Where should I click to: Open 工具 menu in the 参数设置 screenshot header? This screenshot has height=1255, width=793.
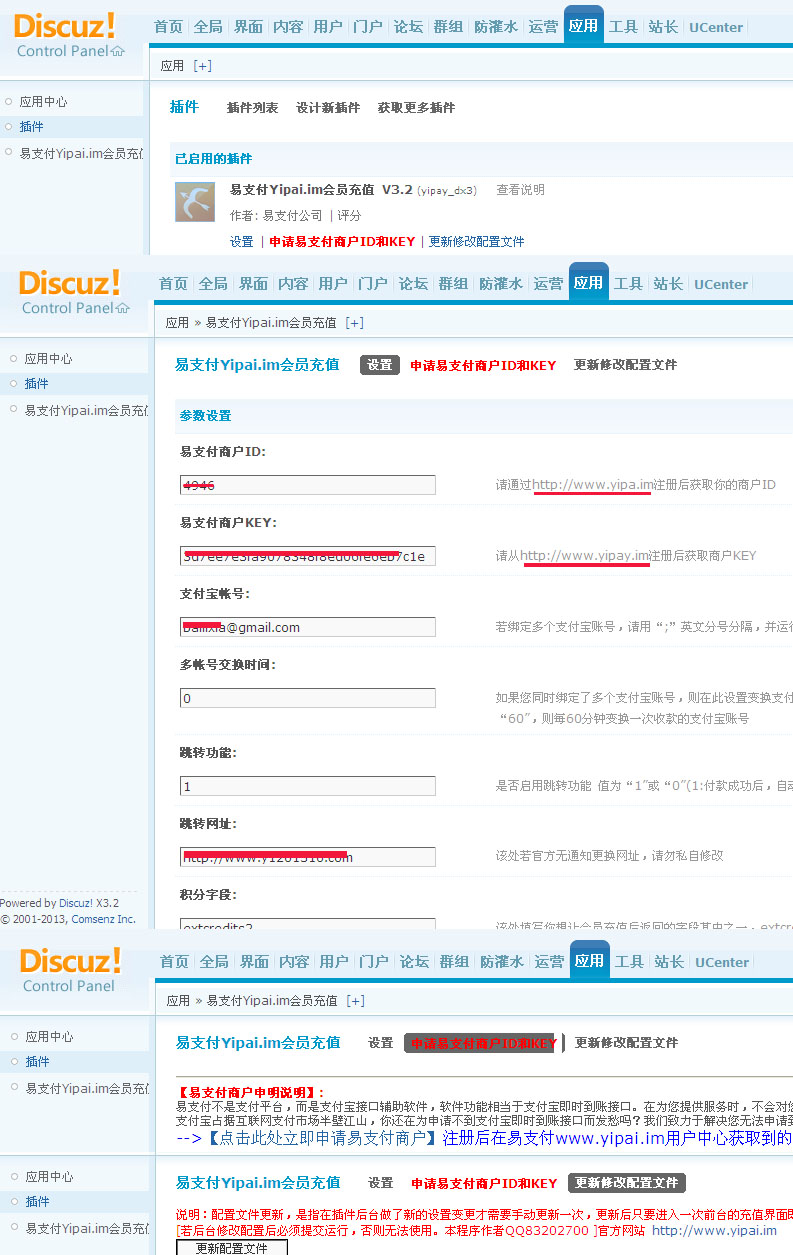[x=628, y=284]
